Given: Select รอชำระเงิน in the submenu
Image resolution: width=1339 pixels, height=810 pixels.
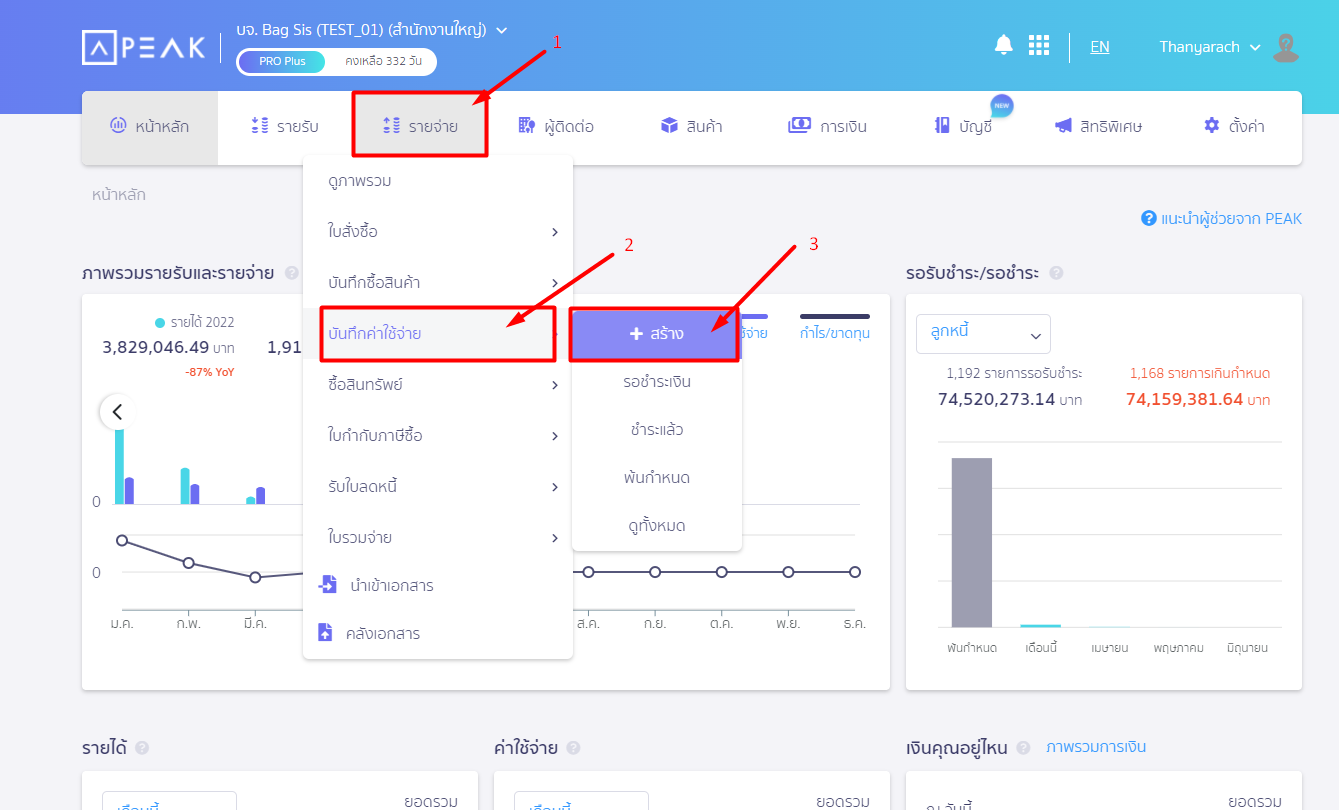Looking at the screenshot, I should pyautogui.click(x=657, y=382).
